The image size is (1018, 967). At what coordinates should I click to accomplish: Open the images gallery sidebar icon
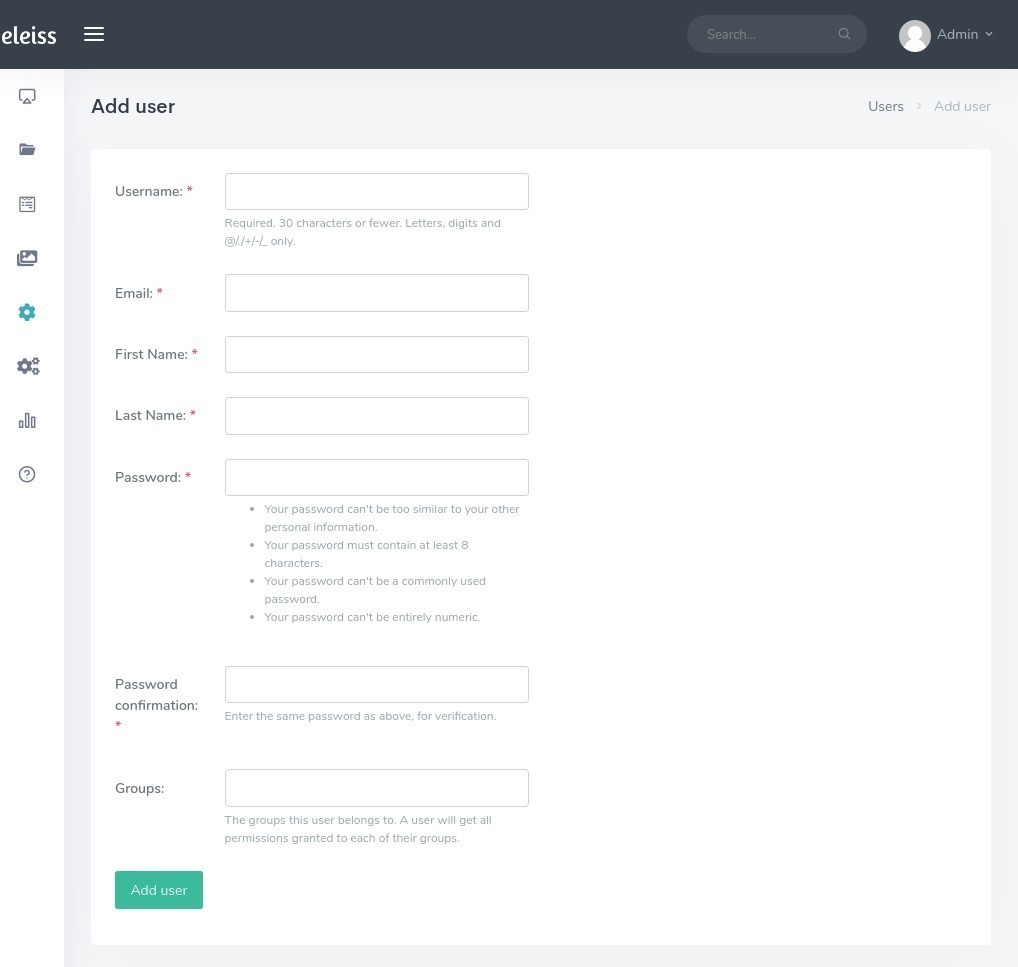click(x=27, y=258)
